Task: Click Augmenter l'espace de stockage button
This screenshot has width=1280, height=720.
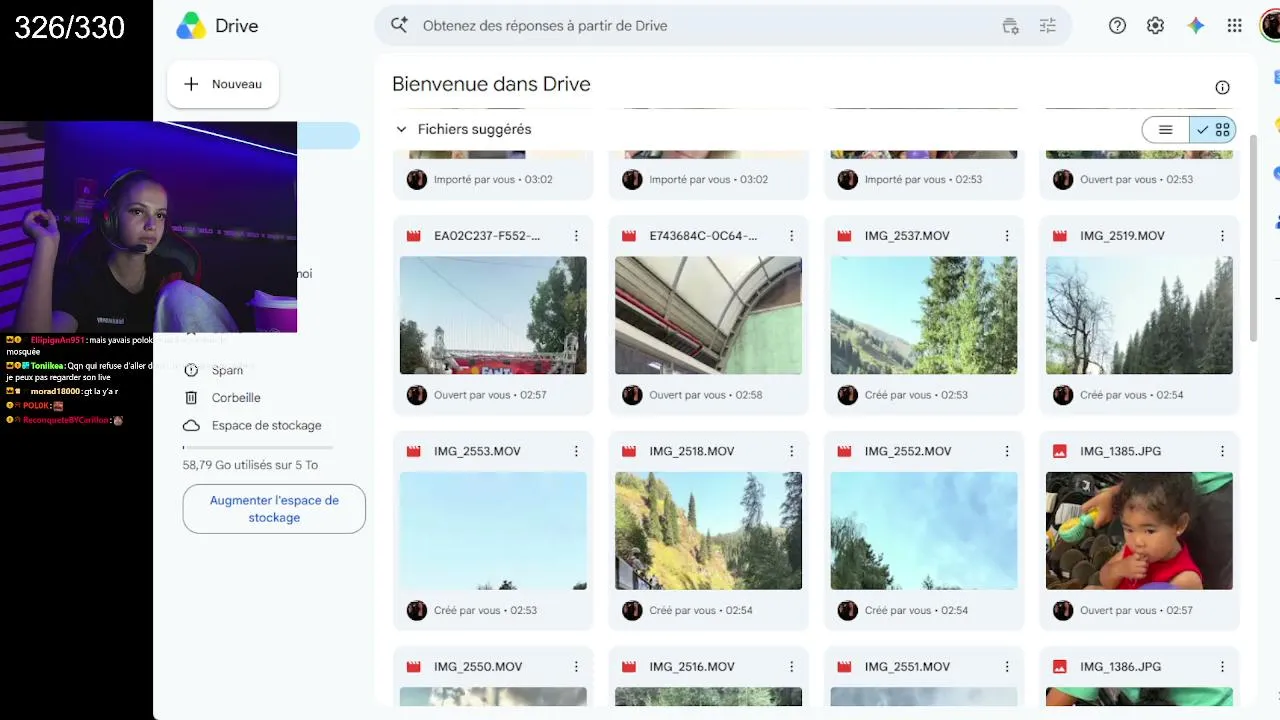Action: (274, 509)
